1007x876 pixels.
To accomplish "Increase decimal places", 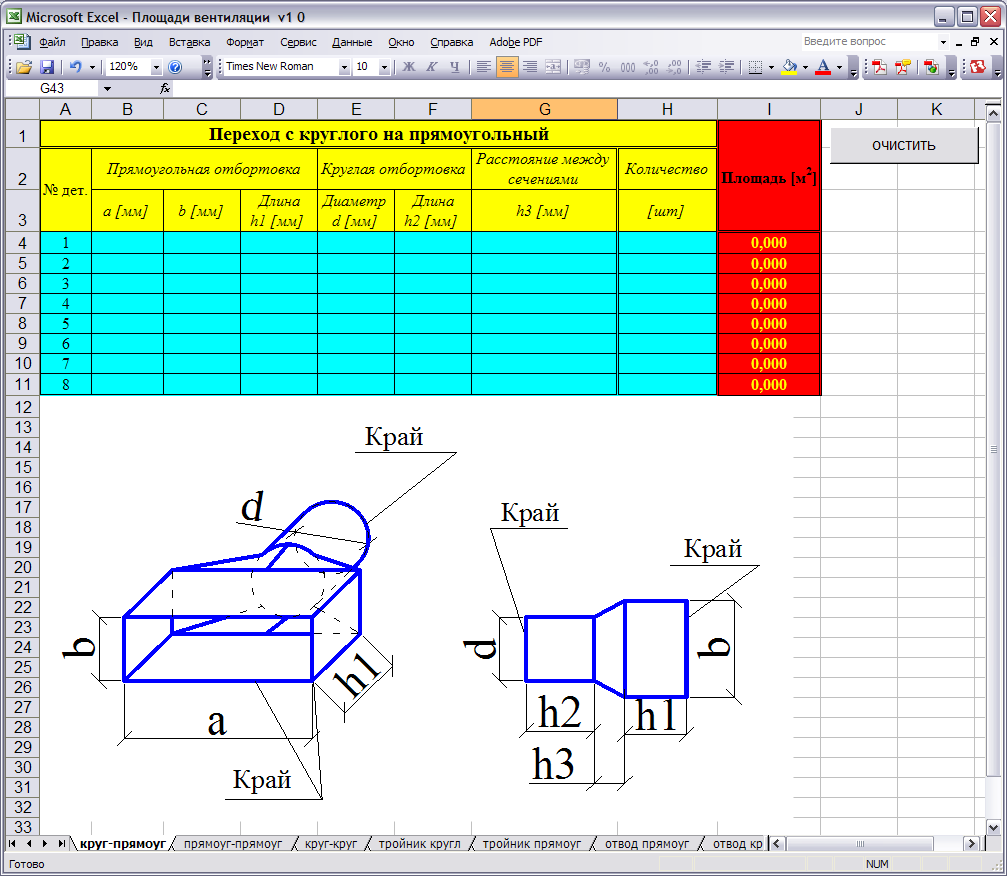I will tap(651, 67).
